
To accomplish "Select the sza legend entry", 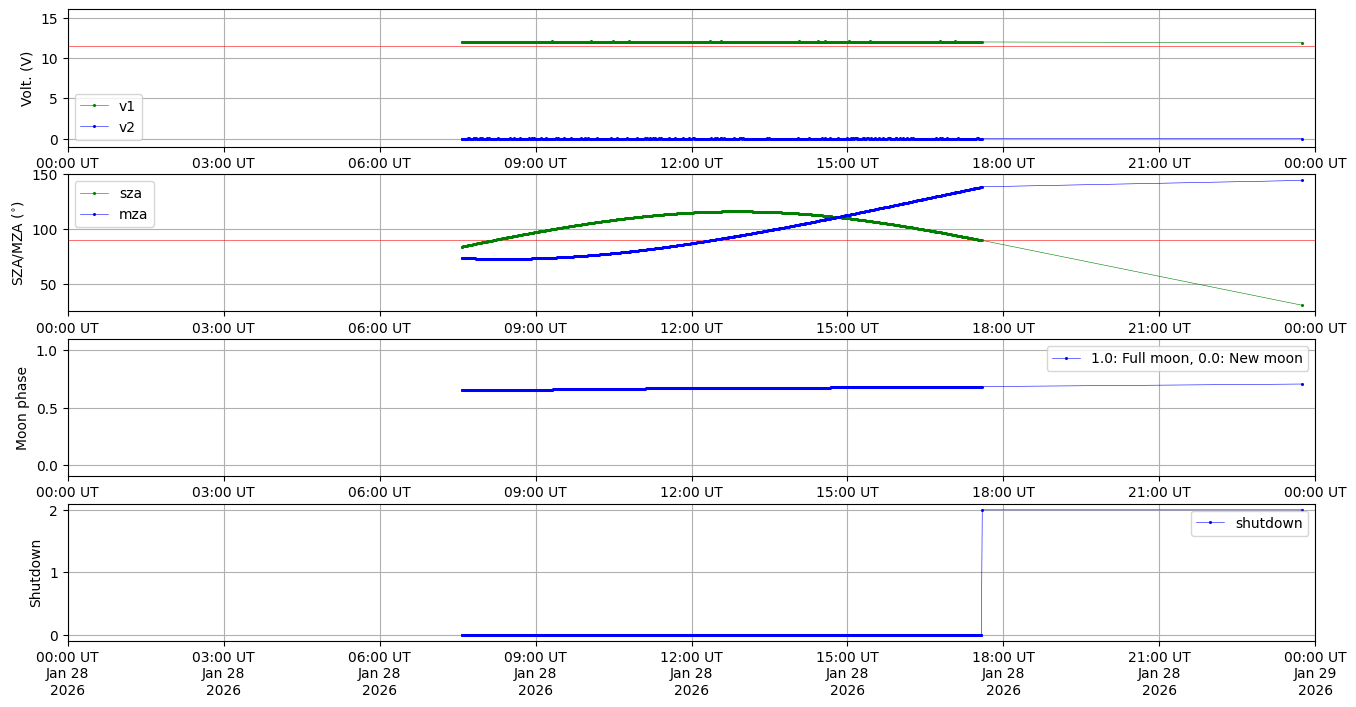I will coord(130,193).
